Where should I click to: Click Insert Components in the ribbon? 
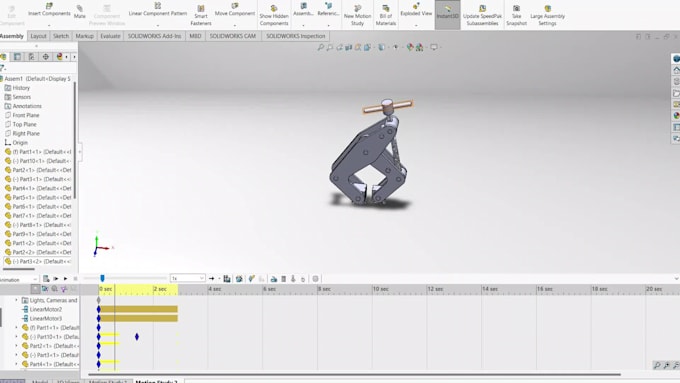tap(49, 10)
